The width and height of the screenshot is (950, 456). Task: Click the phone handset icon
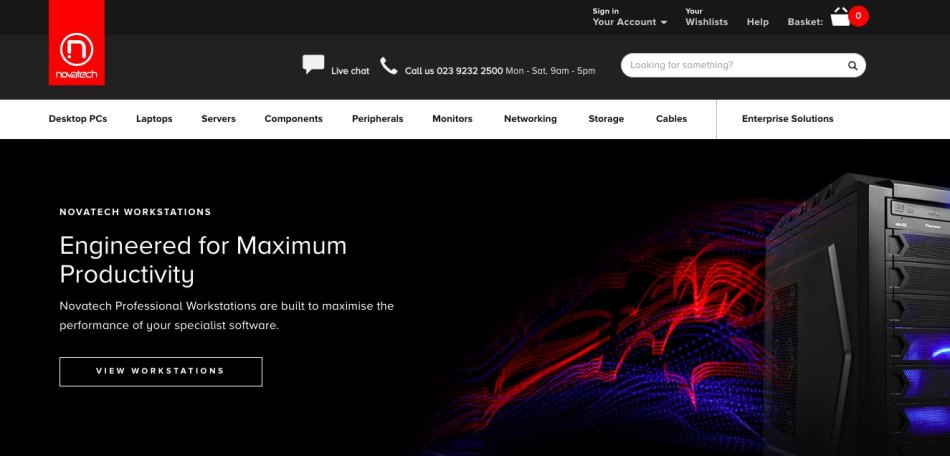pos(389,66)
